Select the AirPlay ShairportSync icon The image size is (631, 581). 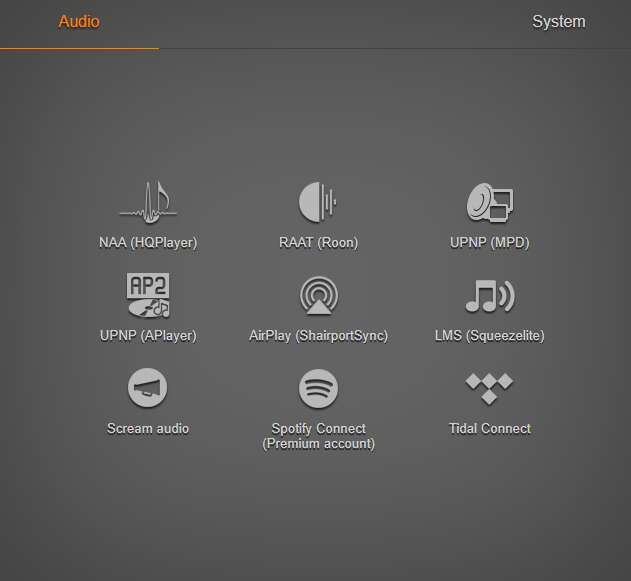(x=318, y=295)
